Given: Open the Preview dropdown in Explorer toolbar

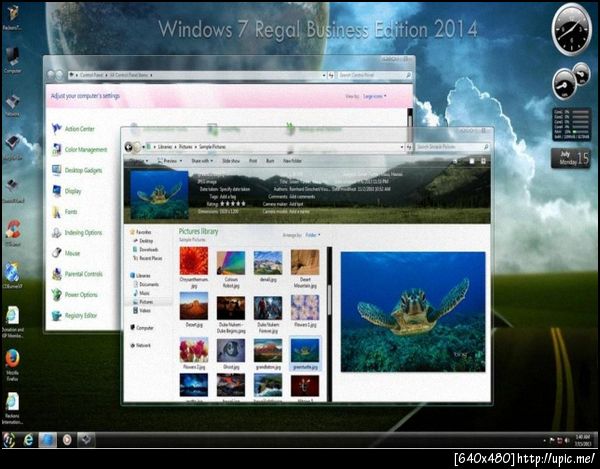Looking at the screenshot, I should coord(170,161).
